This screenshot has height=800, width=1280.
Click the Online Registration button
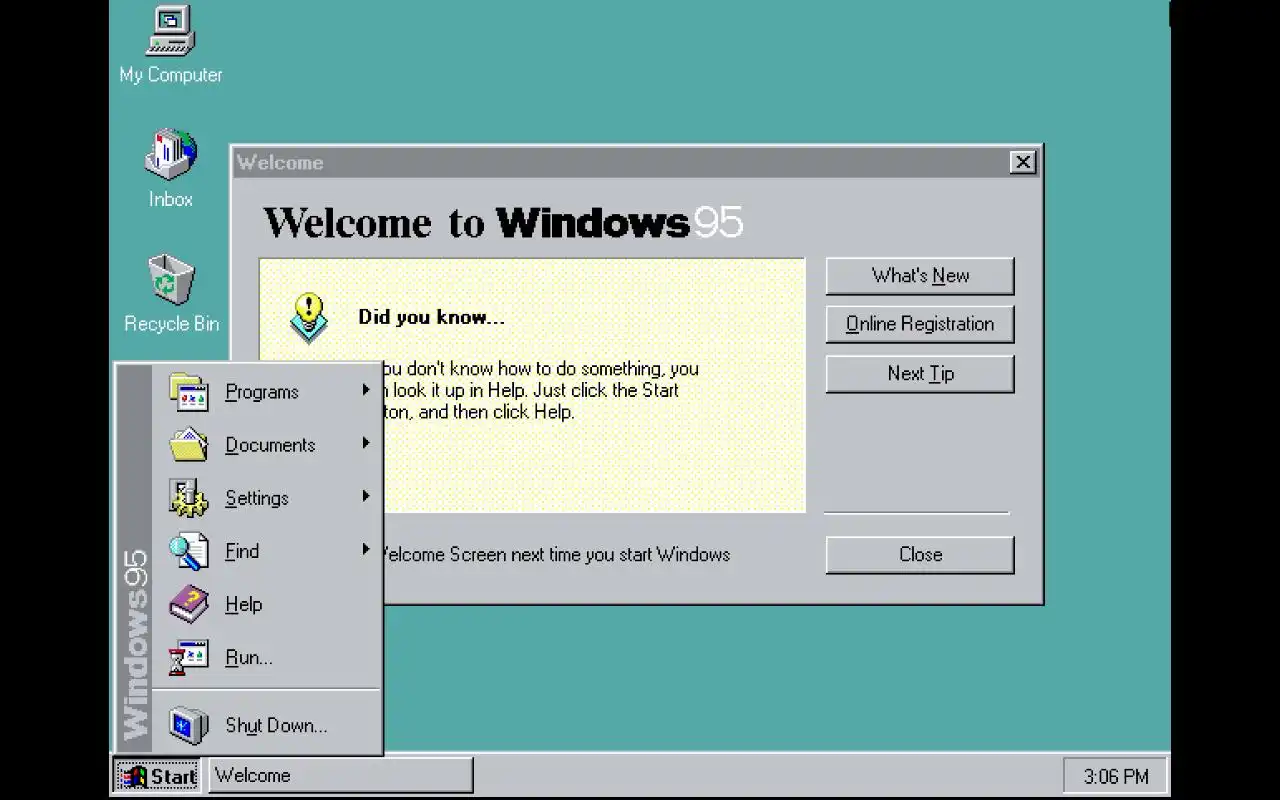[x=920, y=324]
